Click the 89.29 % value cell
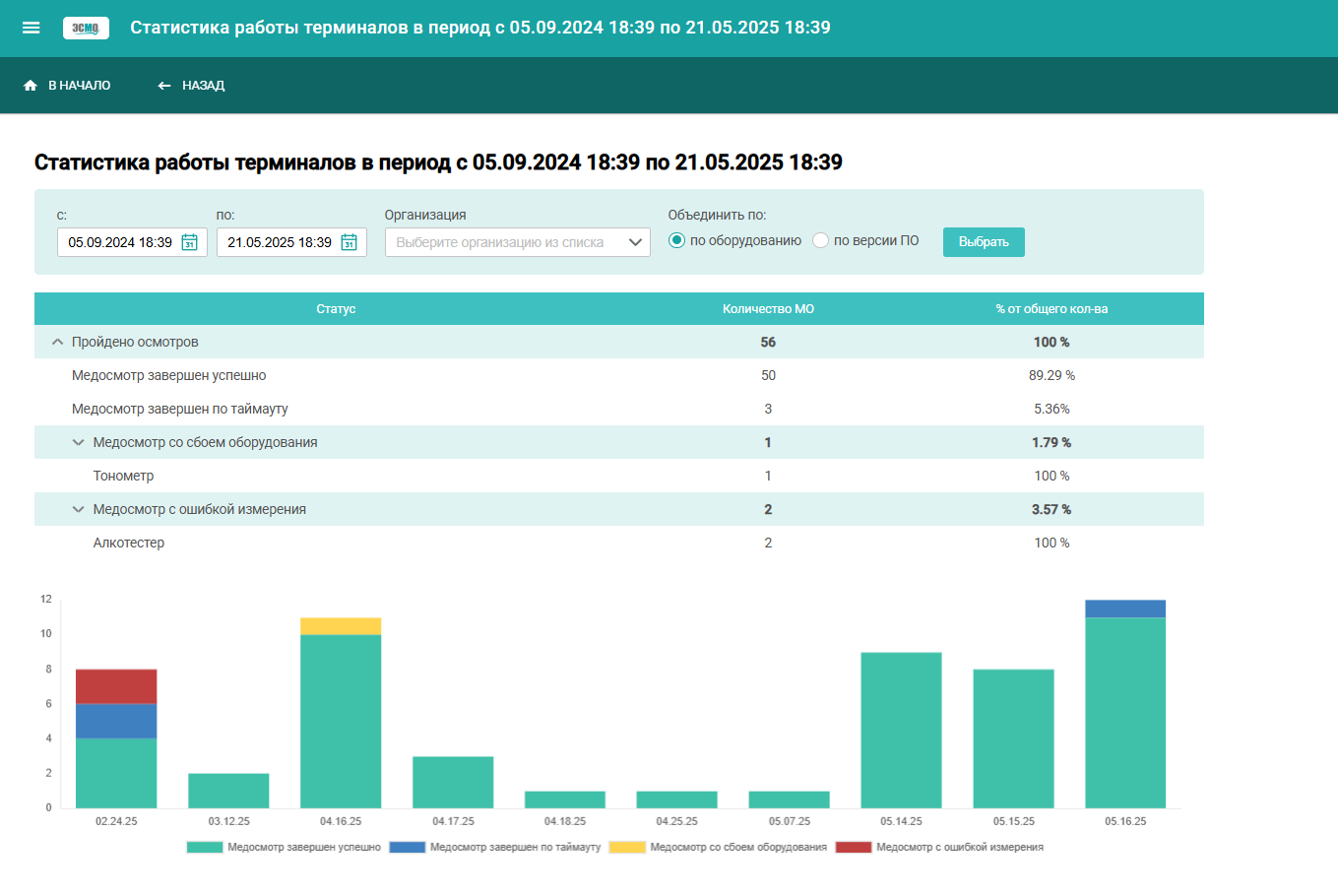1338x896 pixels. click(x=1051, y=375)
